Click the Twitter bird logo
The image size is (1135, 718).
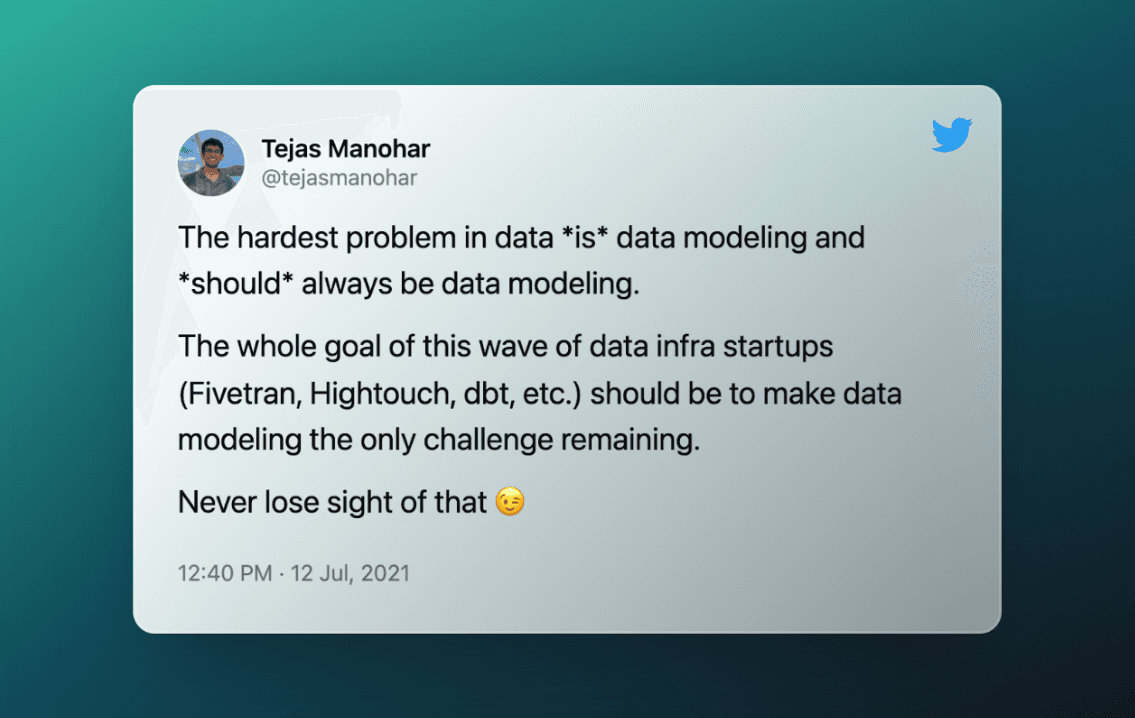tap(952, 136)
